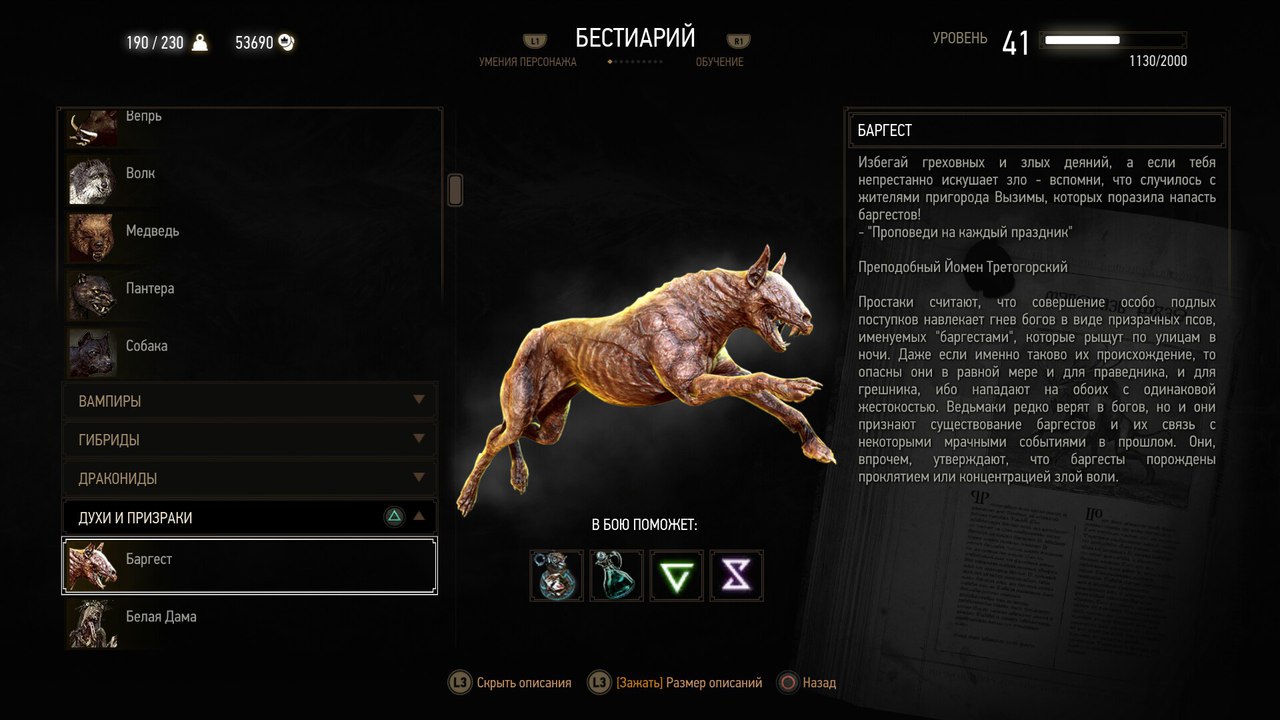Screen dimensions: 1280x720
Task: Switch to Умения персонажа tab
Action: (528, 62)
